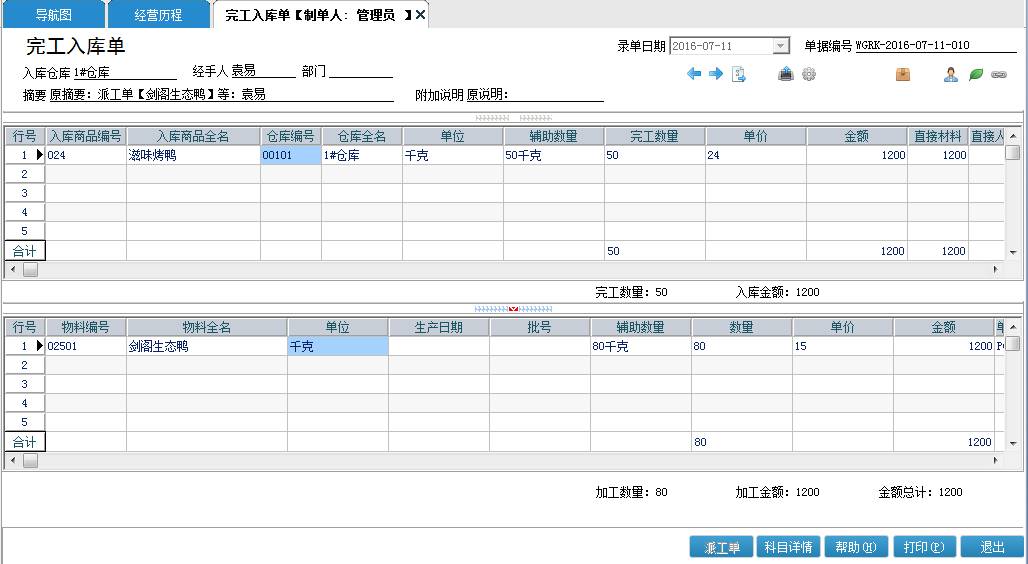Screen dimensions: 1028x564
Task: Click the 摘要 text field
Action: [222, 94]
